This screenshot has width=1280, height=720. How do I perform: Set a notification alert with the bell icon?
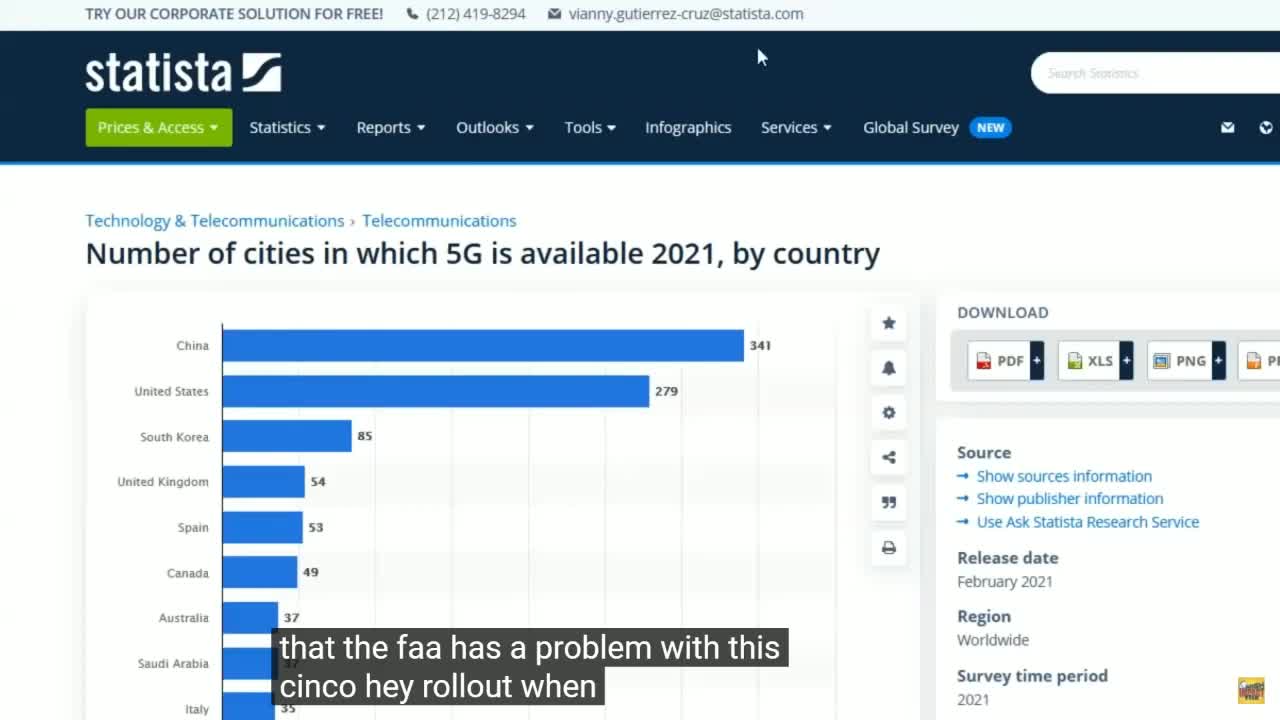point(888,368)
